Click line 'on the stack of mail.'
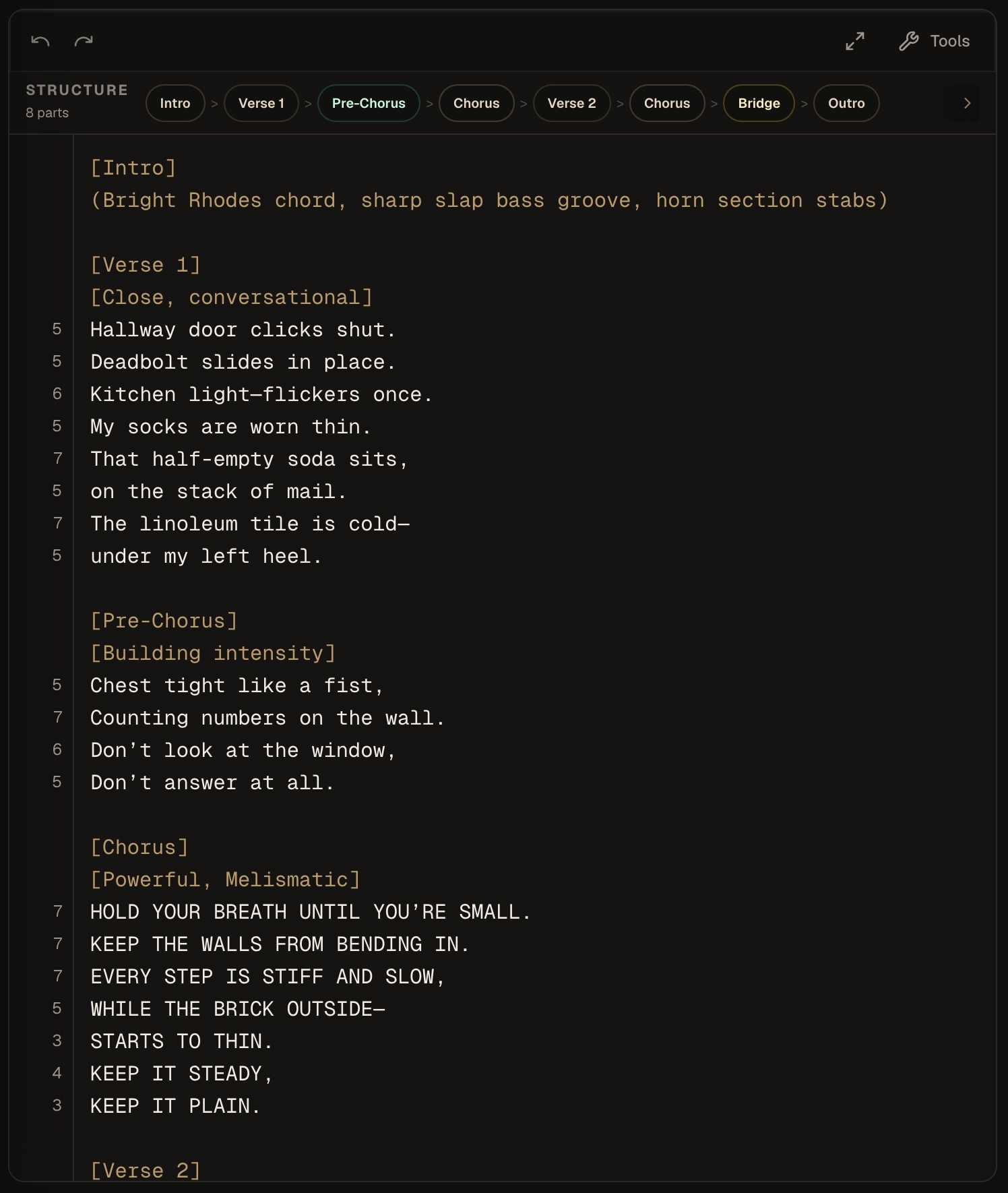Image resolution: width=1008 pixels, height=1193 pixels. click(219, 491)
